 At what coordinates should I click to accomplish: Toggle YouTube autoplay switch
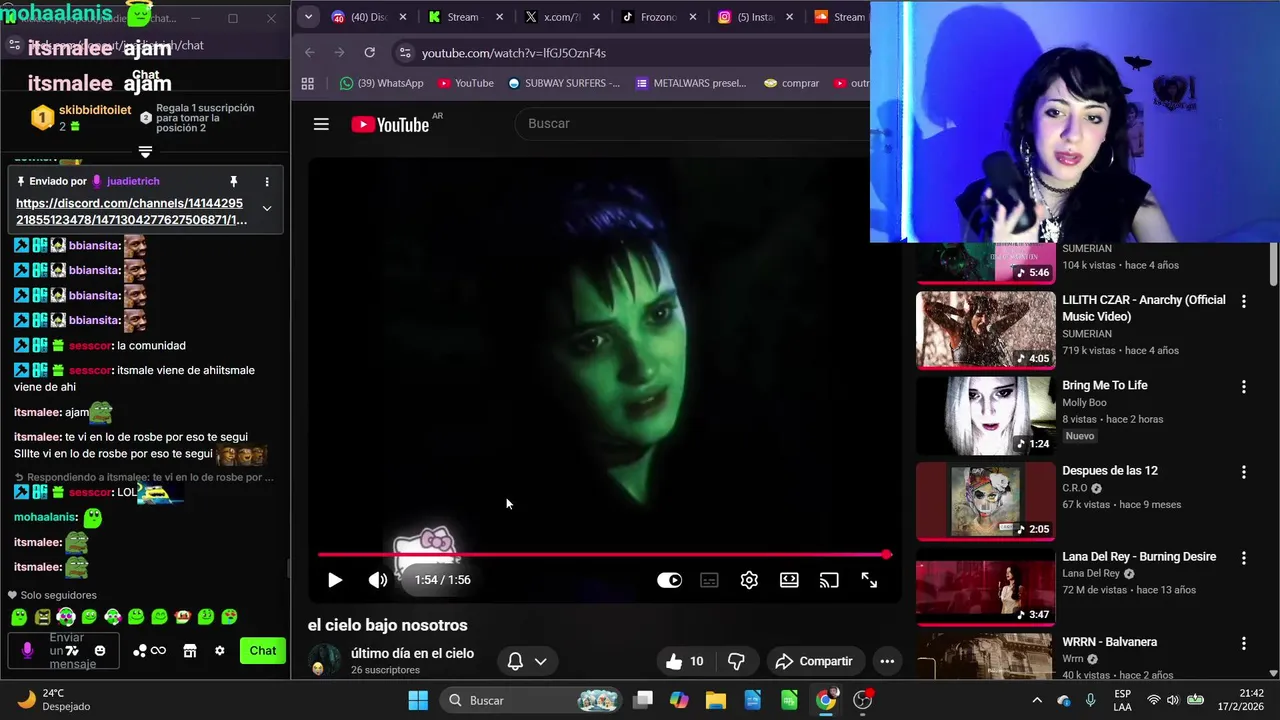pyautogui.click(x=669, y=580)
